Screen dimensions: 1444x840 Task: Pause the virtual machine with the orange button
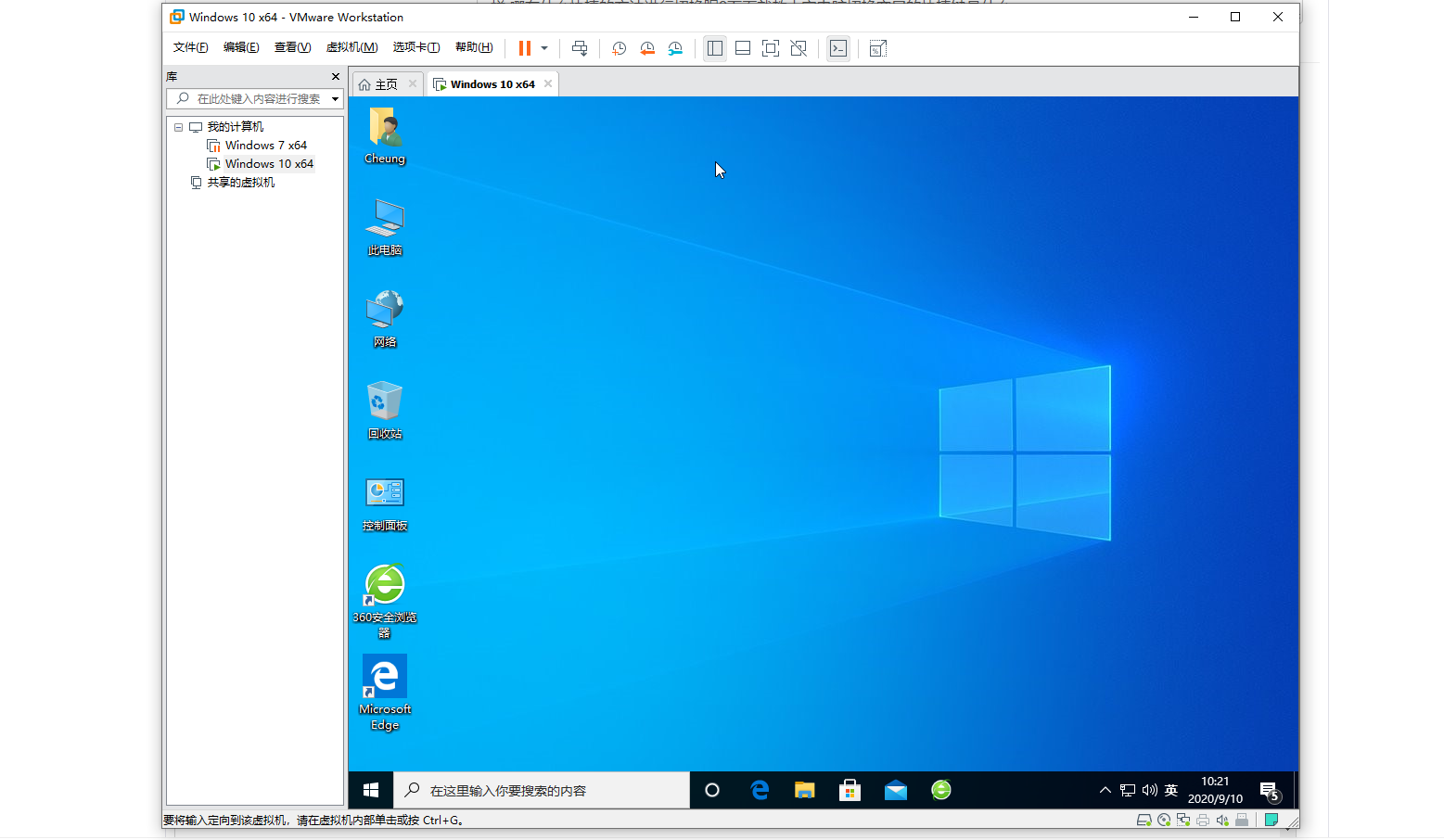pos(524,48)
